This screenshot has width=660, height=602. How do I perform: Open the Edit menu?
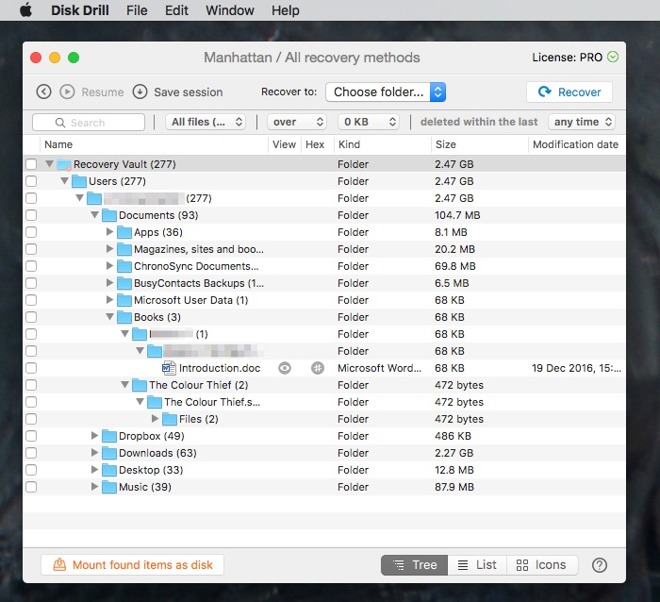click(176, 10)
